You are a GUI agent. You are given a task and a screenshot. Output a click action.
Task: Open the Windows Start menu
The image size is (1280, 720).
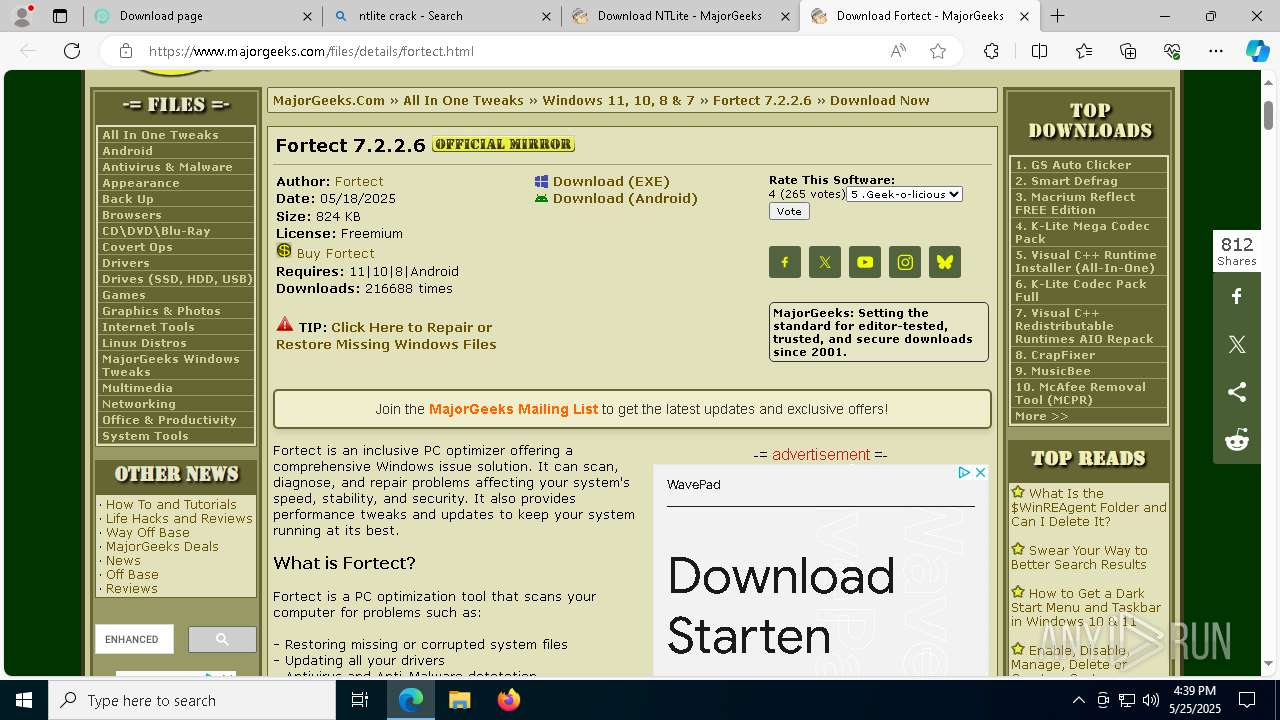pyautogui.click(x=24, y=700)
